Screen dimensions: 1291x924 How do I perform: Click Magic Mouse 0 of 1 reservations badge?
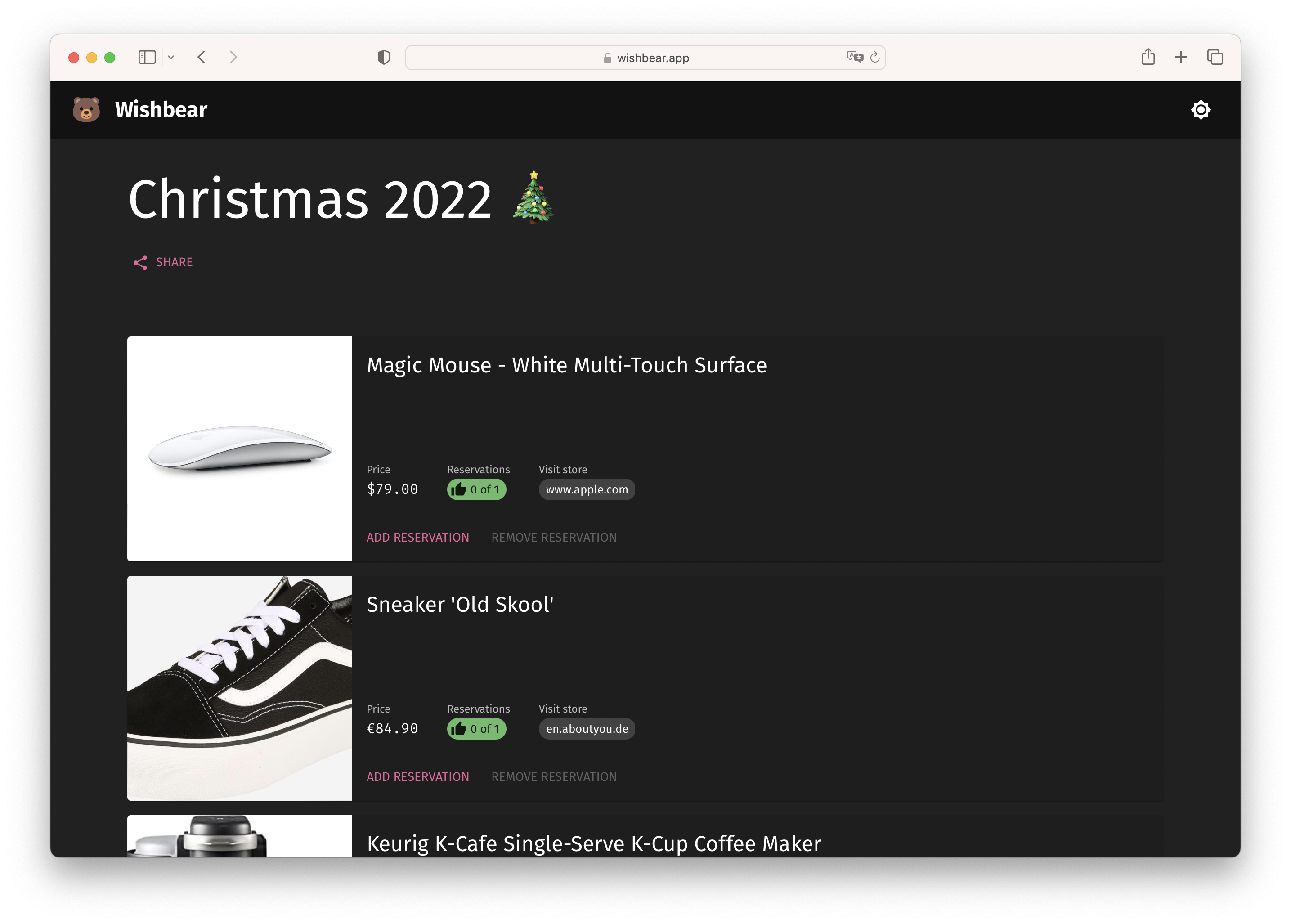(x=476, y=489)
